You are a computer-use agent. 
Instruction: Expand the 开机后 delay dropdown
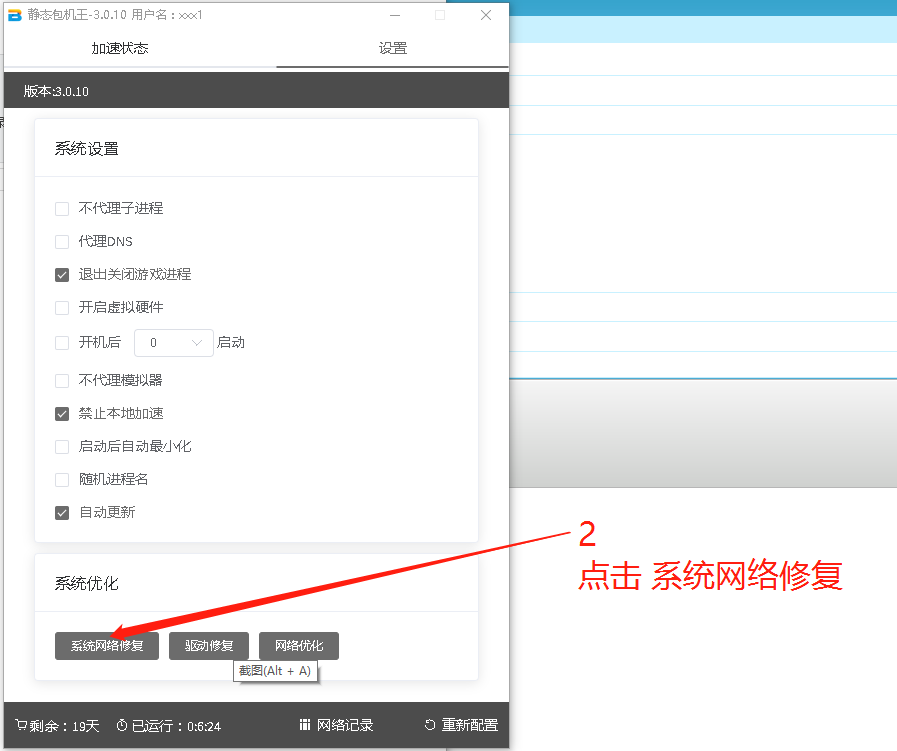click(174, 343)
